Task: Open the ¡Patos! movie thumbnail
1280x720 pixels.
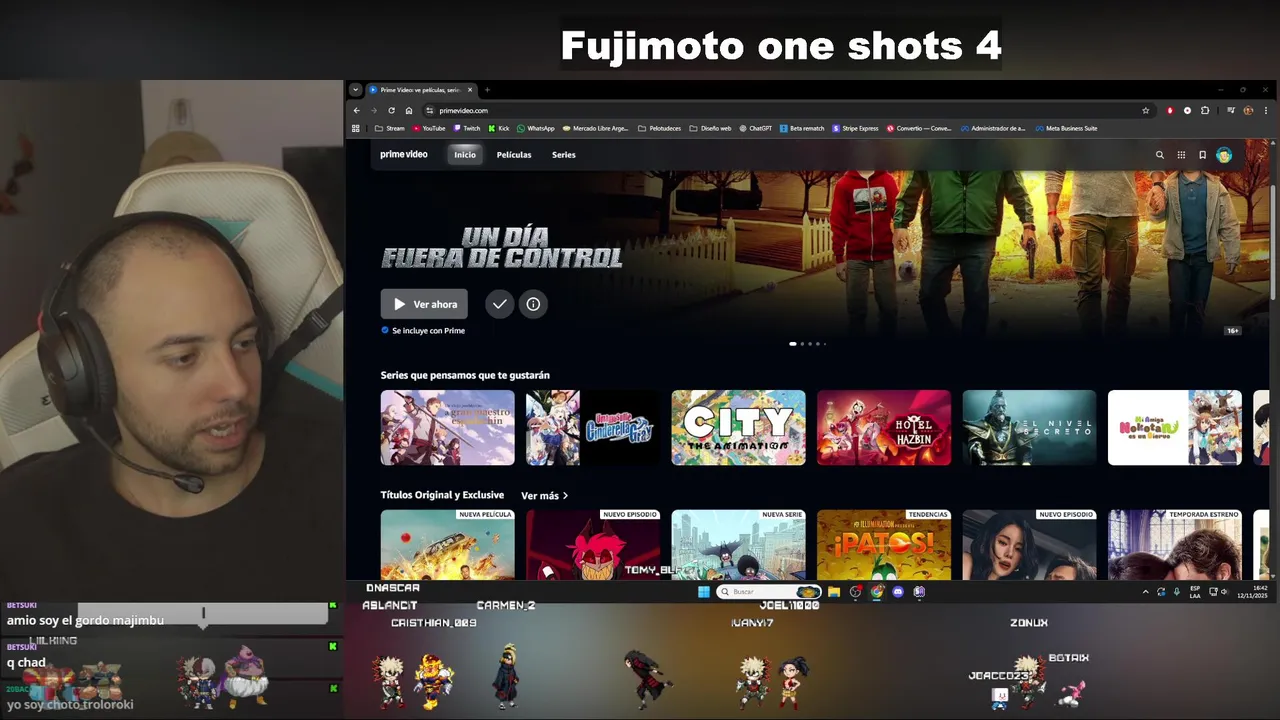Action: [884, 544]
